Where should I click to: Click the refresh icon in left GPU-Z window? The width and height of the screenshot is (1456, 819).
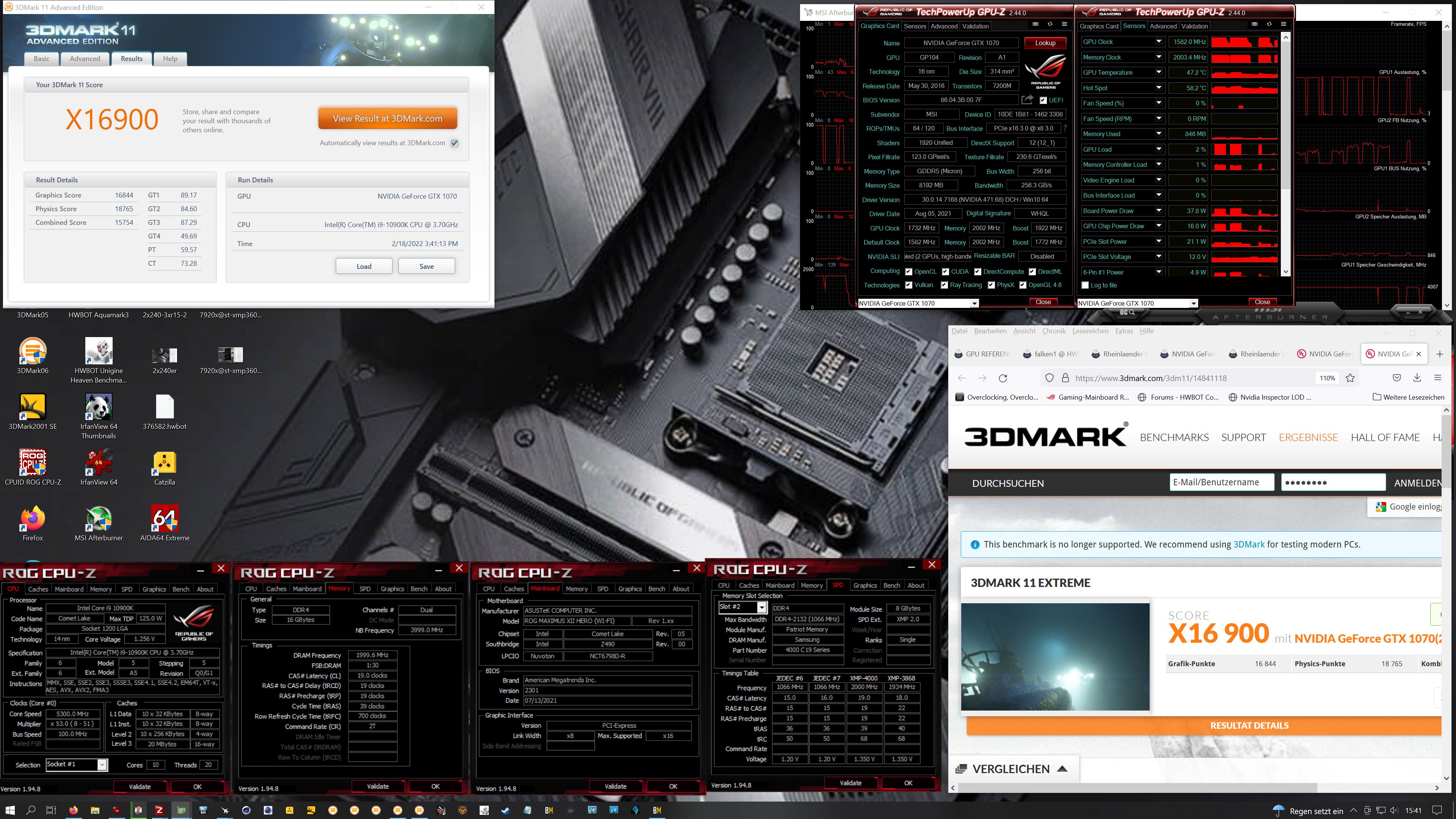[1050, 24]
